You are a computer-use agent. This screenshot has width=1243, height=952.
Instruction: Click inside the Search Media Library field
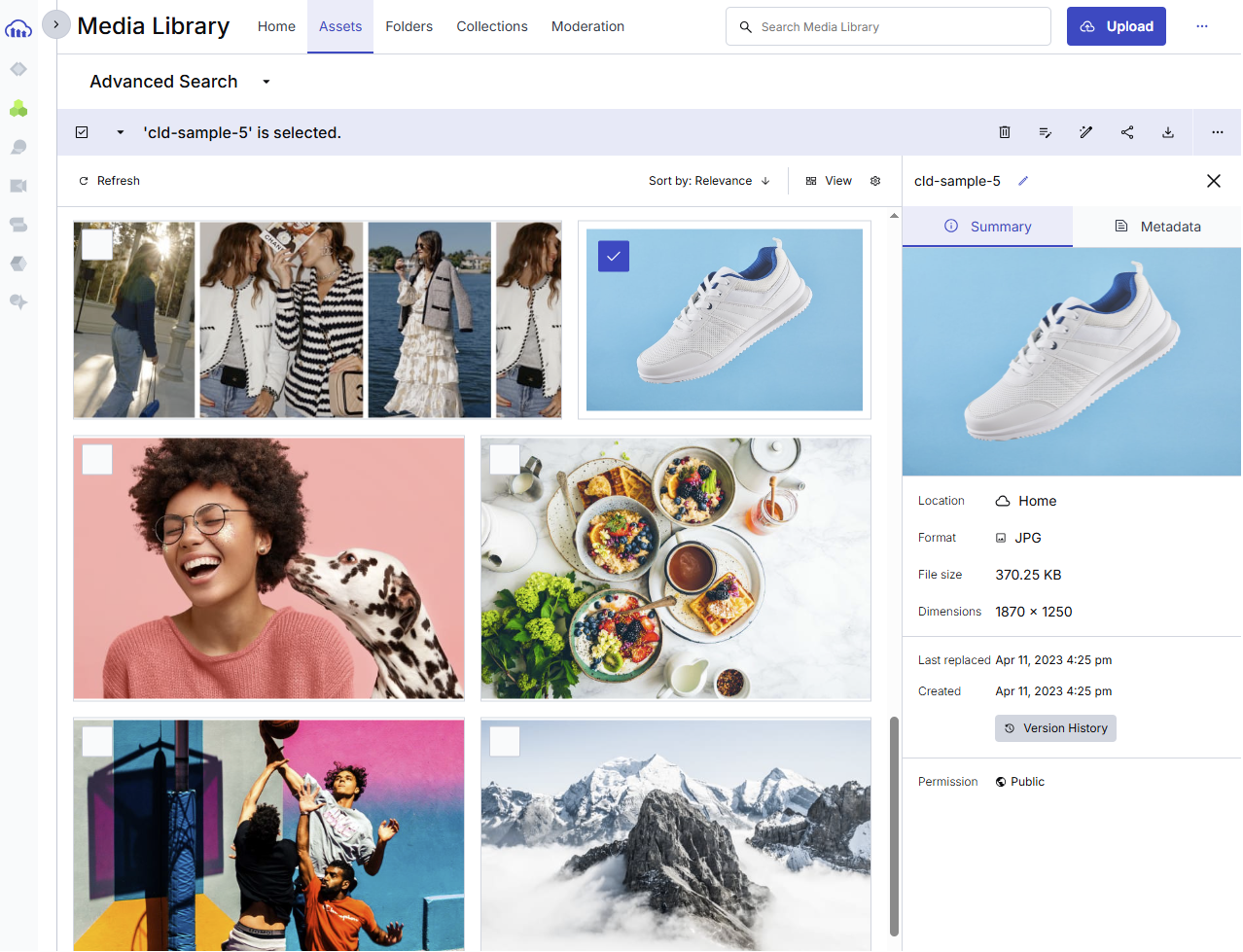pyautogui.click(x=887, y=26)
